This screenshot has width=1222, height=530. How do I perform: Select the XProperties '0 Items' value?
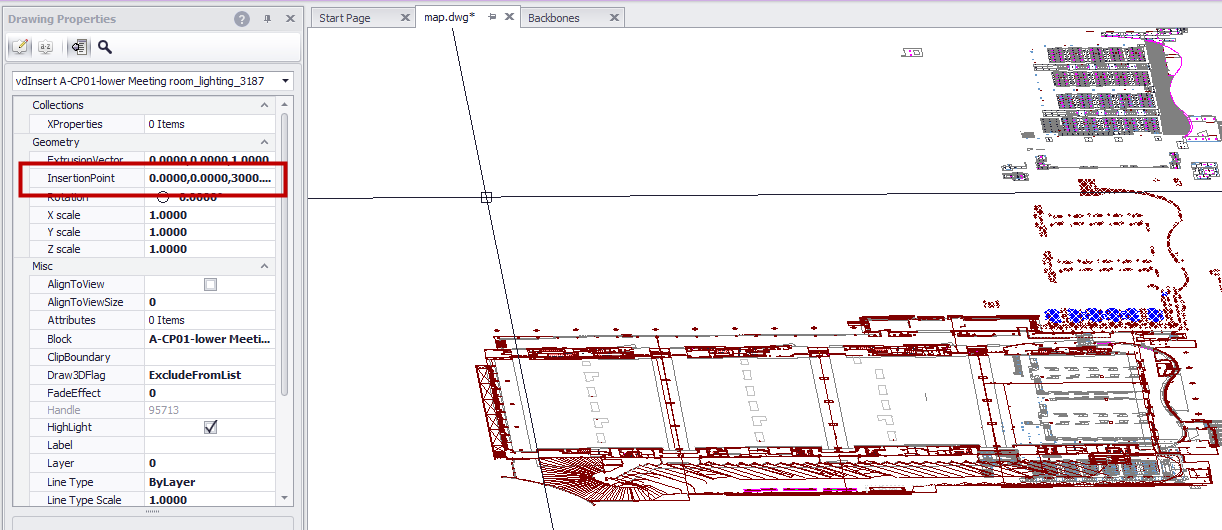pyautogui.click(x=210, y=124)
